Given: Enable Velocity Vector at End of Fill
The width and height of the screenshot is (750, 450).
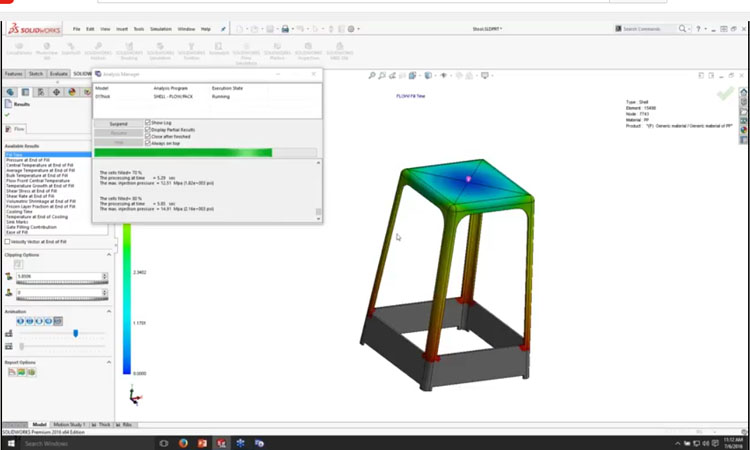Looking at the screenshot, I should pyautogui.click(x=8, y=241).
